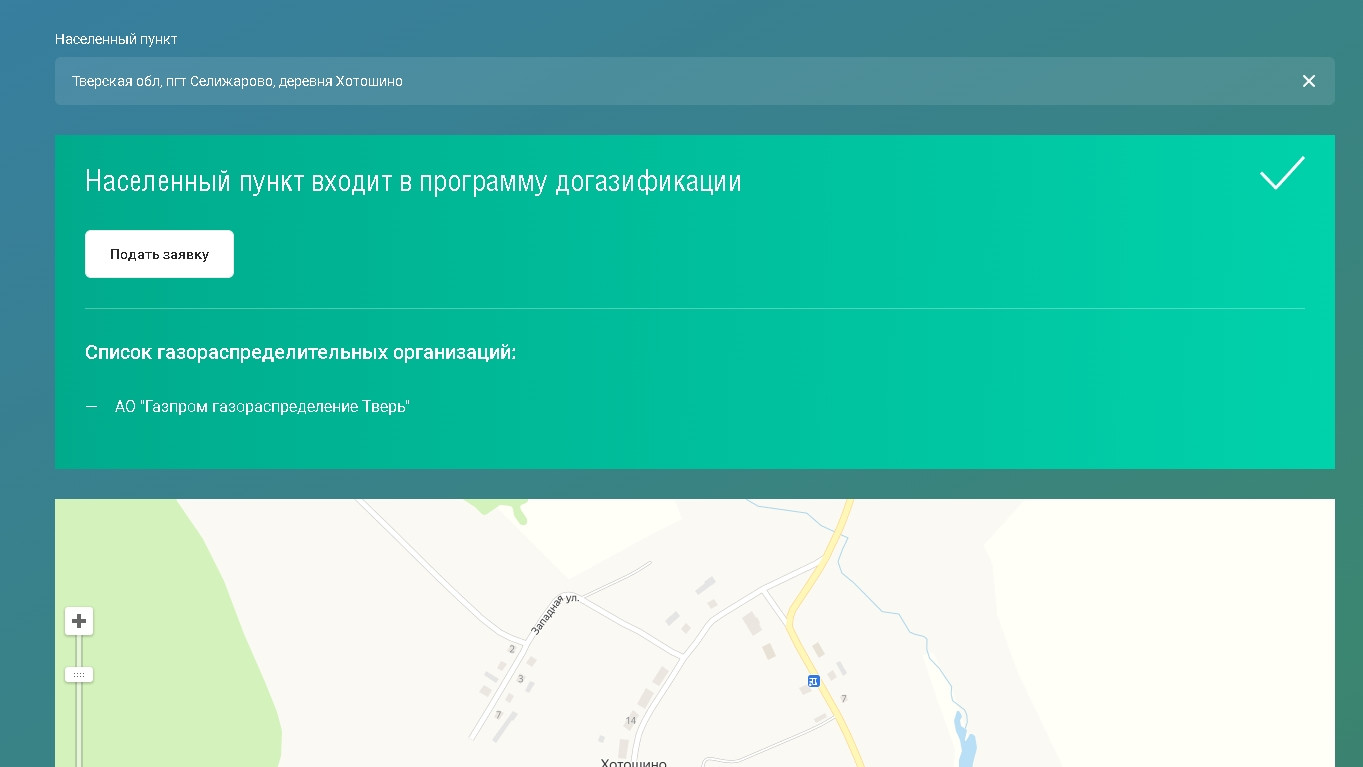Click house number 14 on map
This screenshot has height=767, width=1363.
coord(630,721)
